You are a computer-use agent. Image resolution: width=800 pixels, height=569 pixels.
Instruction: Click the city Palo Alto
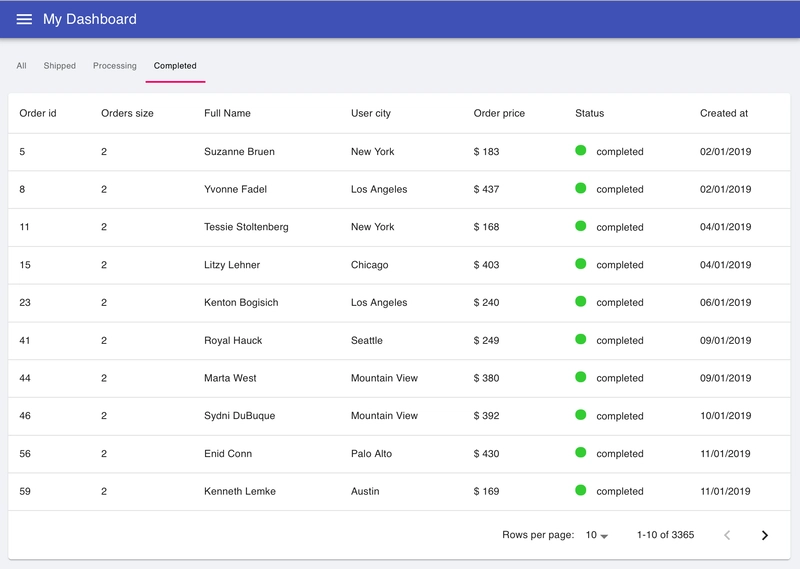point(371,454)
